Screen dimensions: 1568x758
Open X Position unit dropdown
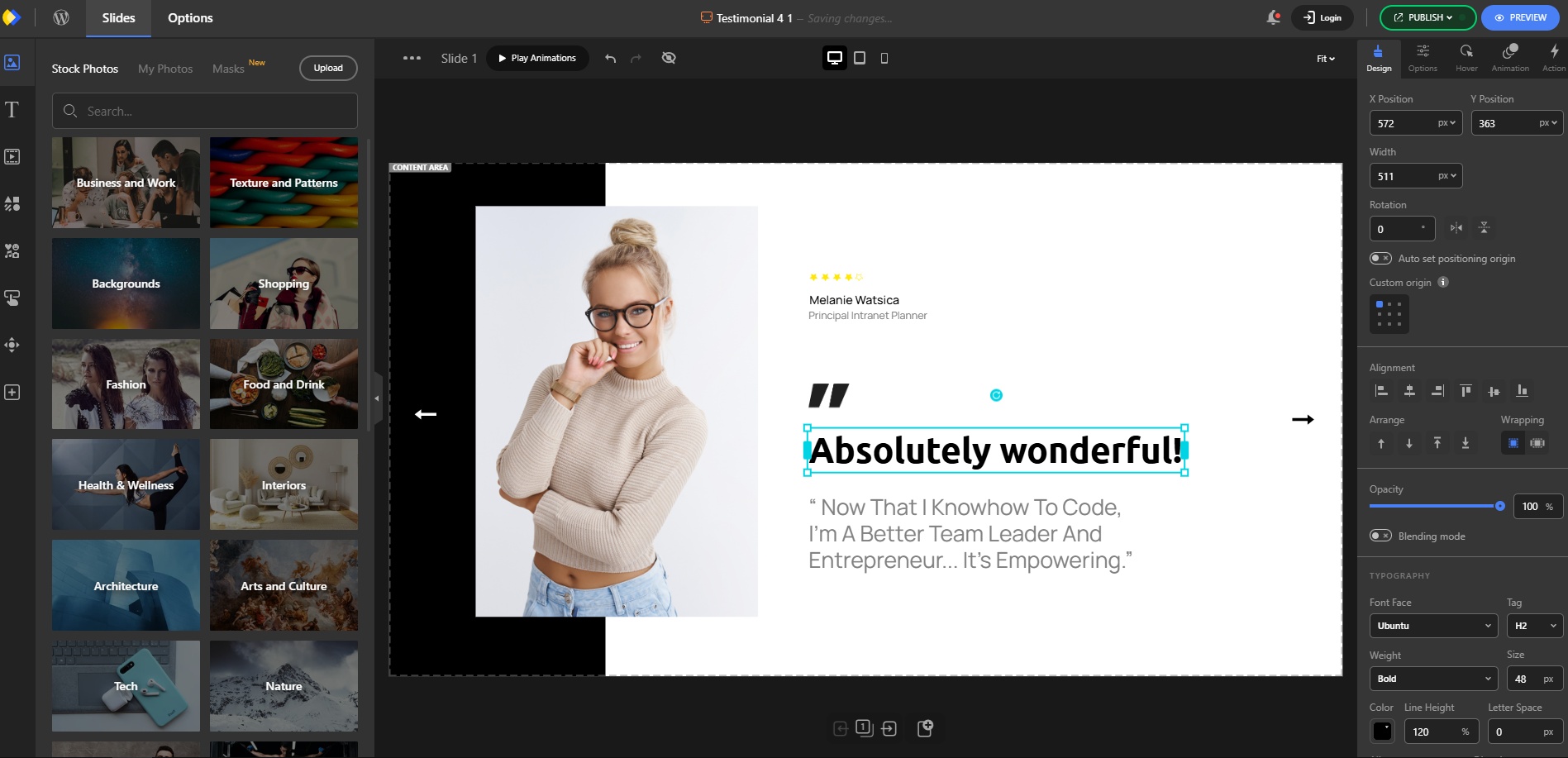[1446, 123]
